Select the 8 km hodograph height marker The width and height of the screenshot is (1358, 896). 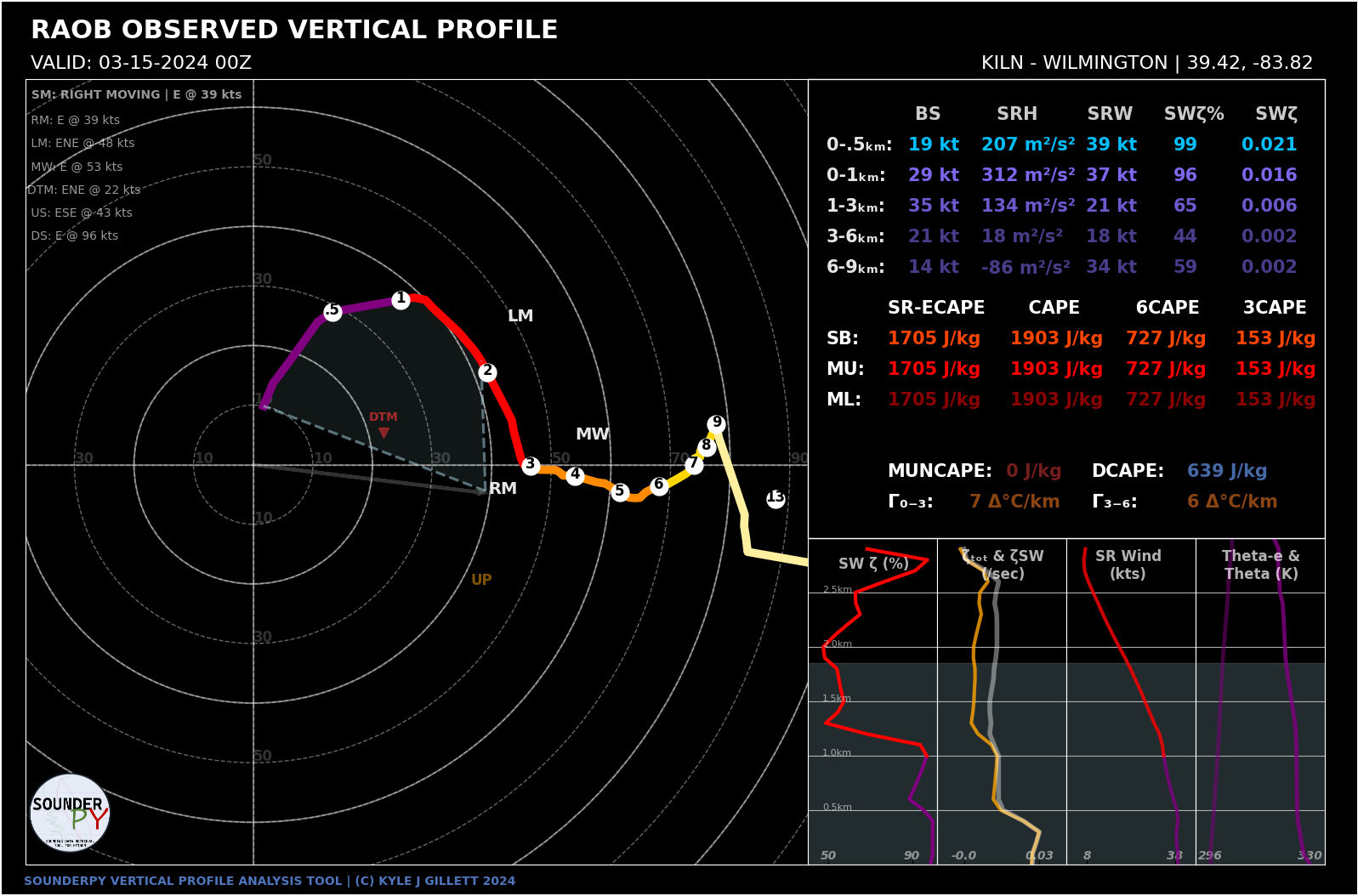[706, 446]
